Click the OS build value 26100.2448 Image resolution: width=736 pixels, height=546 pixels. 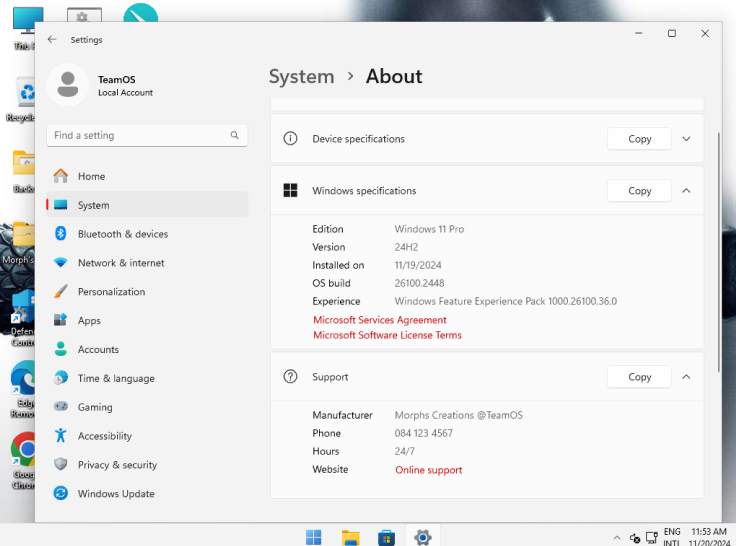click(419, 283)
